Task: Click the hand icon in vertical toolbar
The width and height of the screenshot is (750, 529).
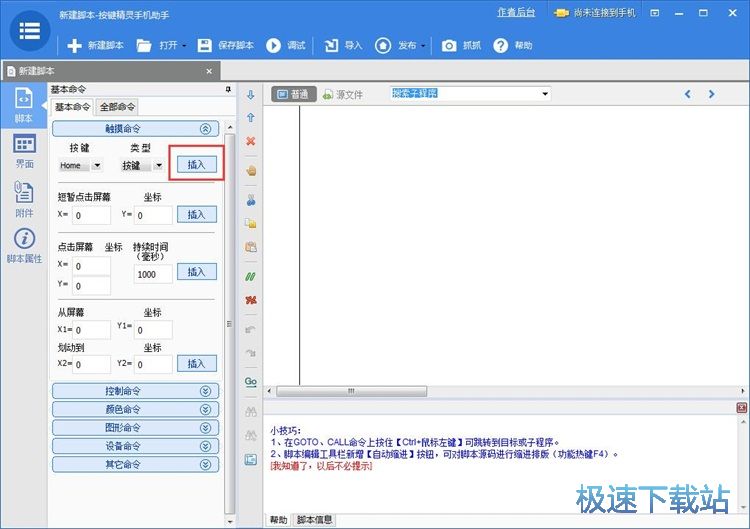Action: click(x=251, y=171)
